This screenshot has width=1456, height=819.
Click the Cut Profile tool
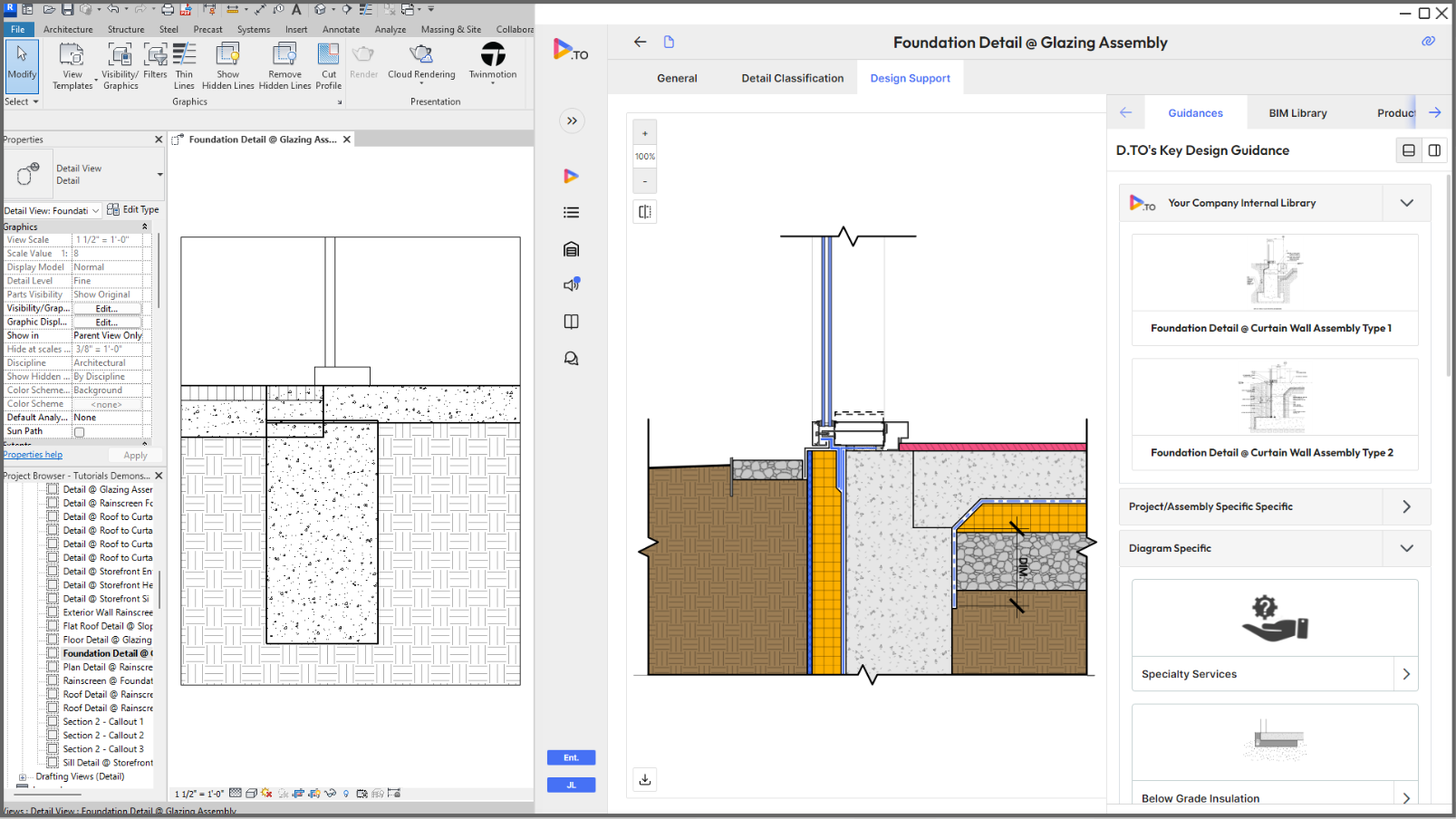point(329,65)
